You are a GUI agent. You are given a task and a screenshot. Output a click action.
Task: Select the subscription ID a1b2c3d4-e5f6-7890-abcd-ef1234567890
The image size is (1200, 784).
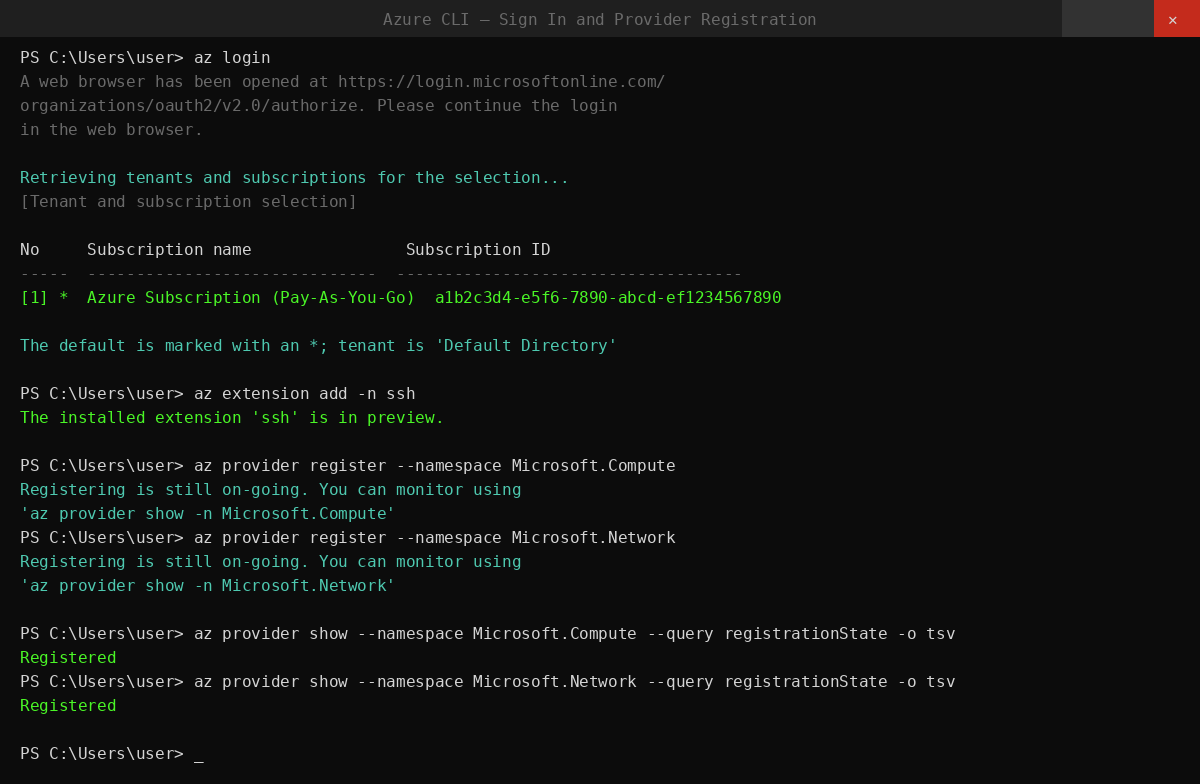point(607,298)
